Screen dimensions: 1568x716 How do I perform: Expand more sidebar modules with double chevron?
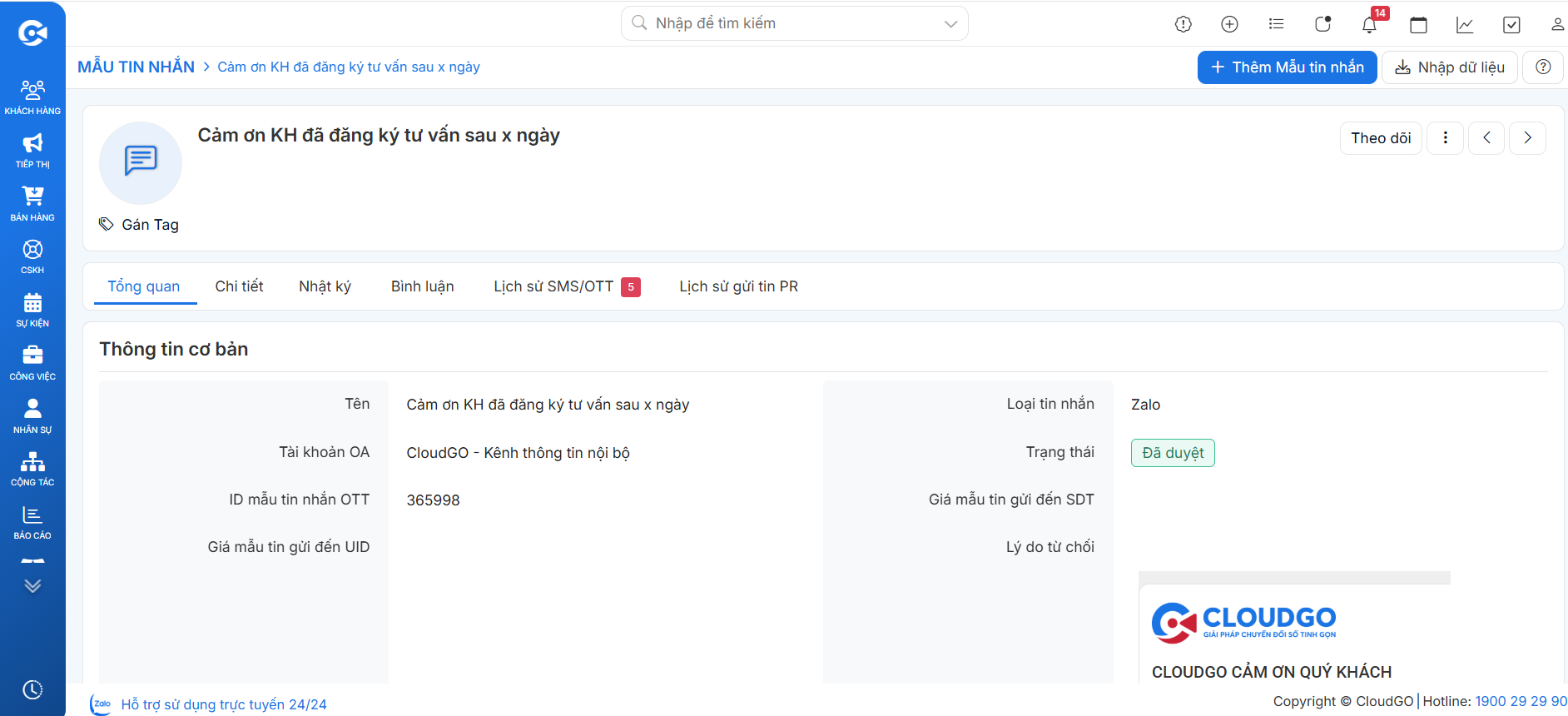(x=32, y=586)
